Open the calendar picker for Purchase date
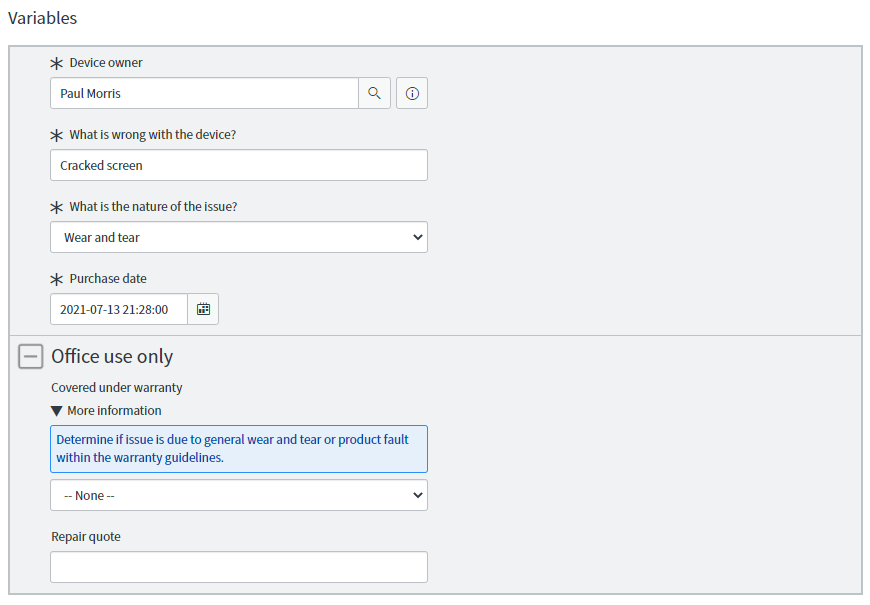Image resolution: width=870 pixels, height=605 pixels. pyautogui.click(x=203, y=309)
